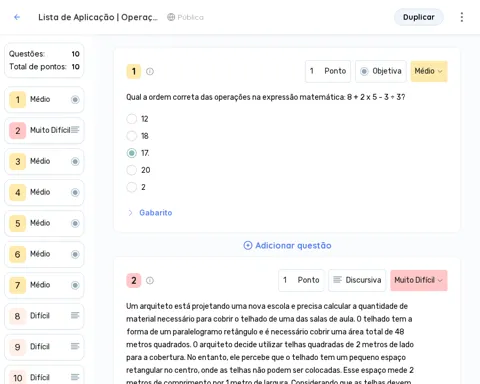Jump to question 10 Difícil in sidebar
480x384 pixels.
tap(44, 376)
